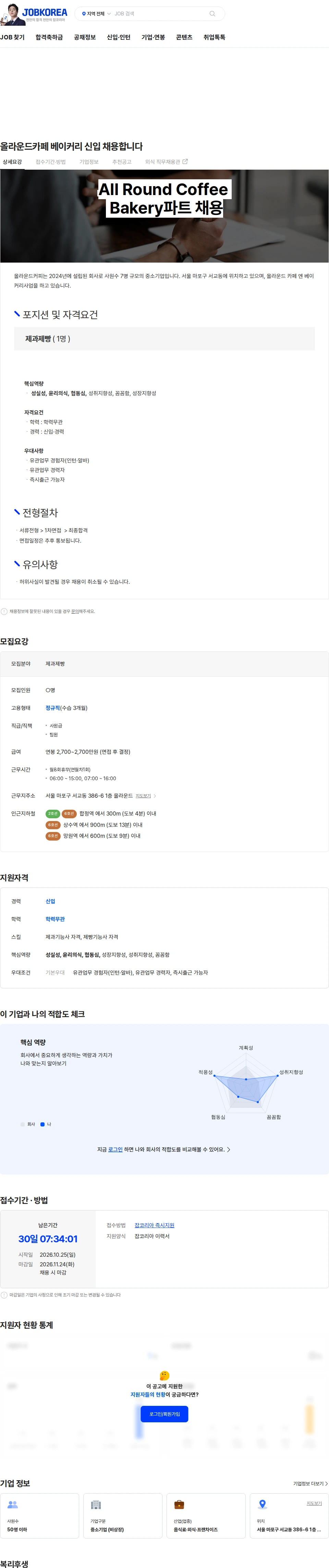This screenshot has height=1568, width=329.
Task: Click the 학력무관 education value
Action: (55, 919)
